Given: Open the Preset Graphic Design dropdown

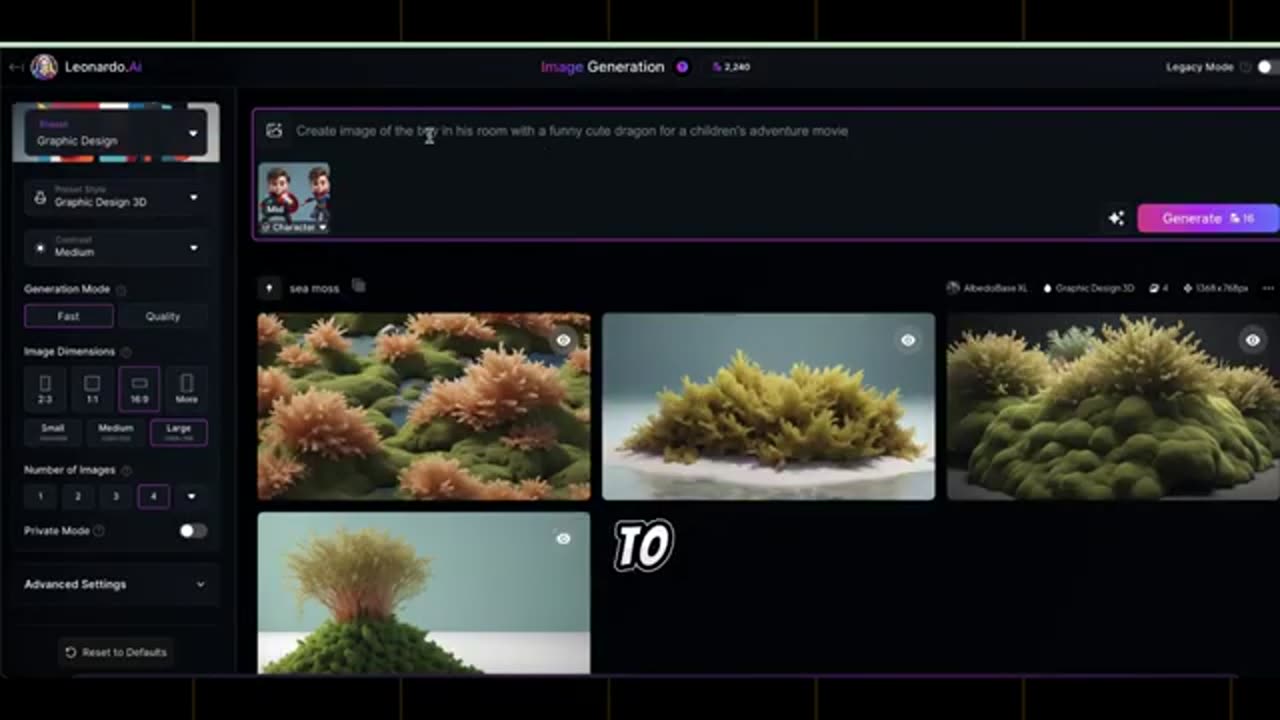Looking at the screenshot, I should point(116,133).
